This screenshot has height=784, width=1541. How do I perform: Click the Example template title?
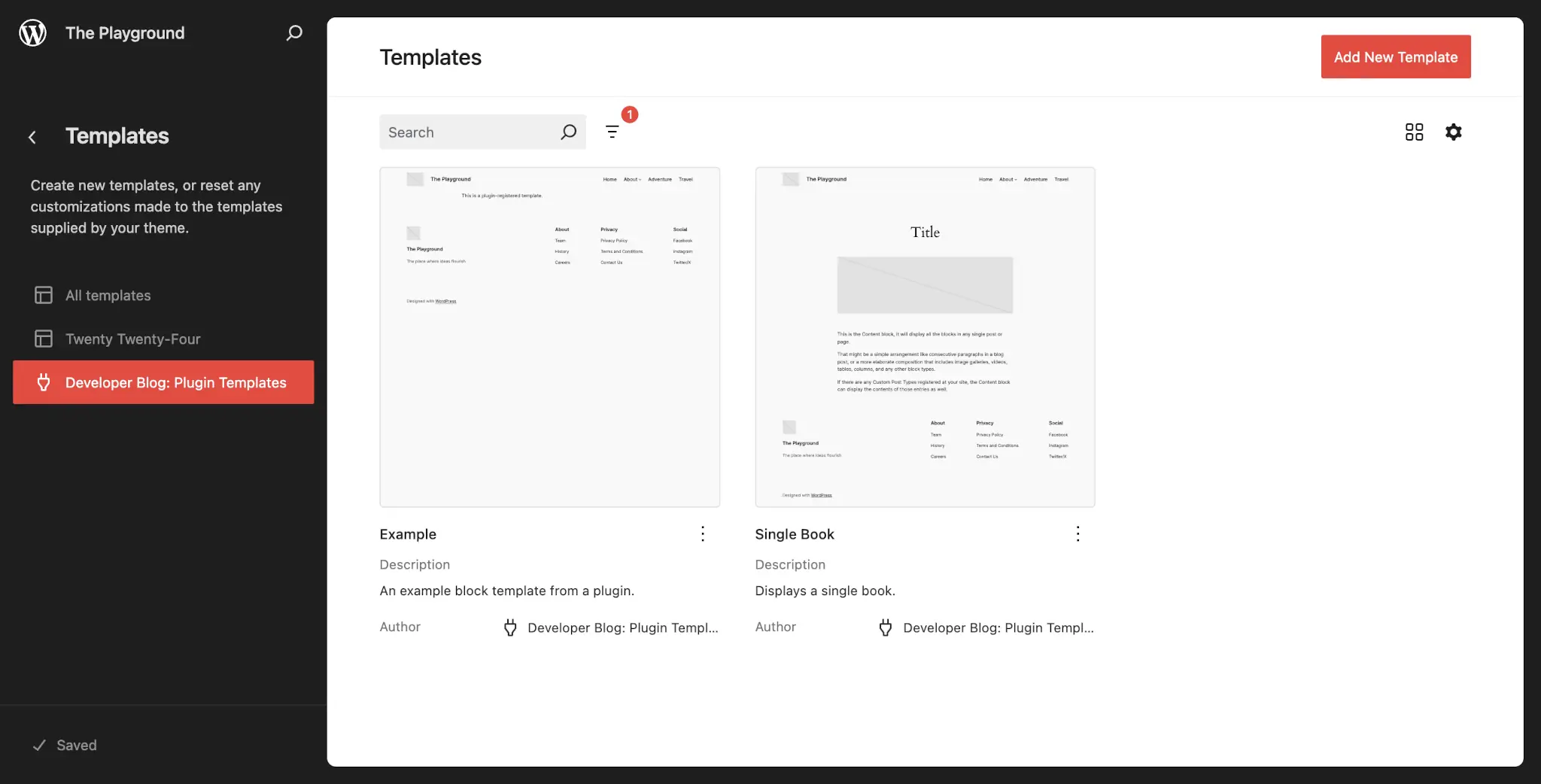click(408, 534)
